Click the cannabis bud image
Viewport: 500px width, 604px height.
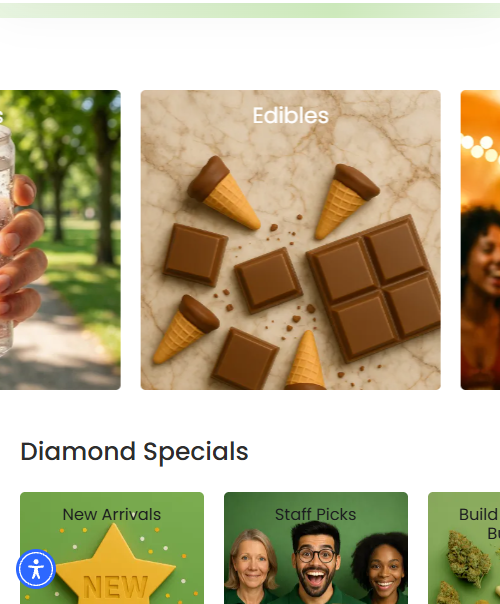coord(468,558)
